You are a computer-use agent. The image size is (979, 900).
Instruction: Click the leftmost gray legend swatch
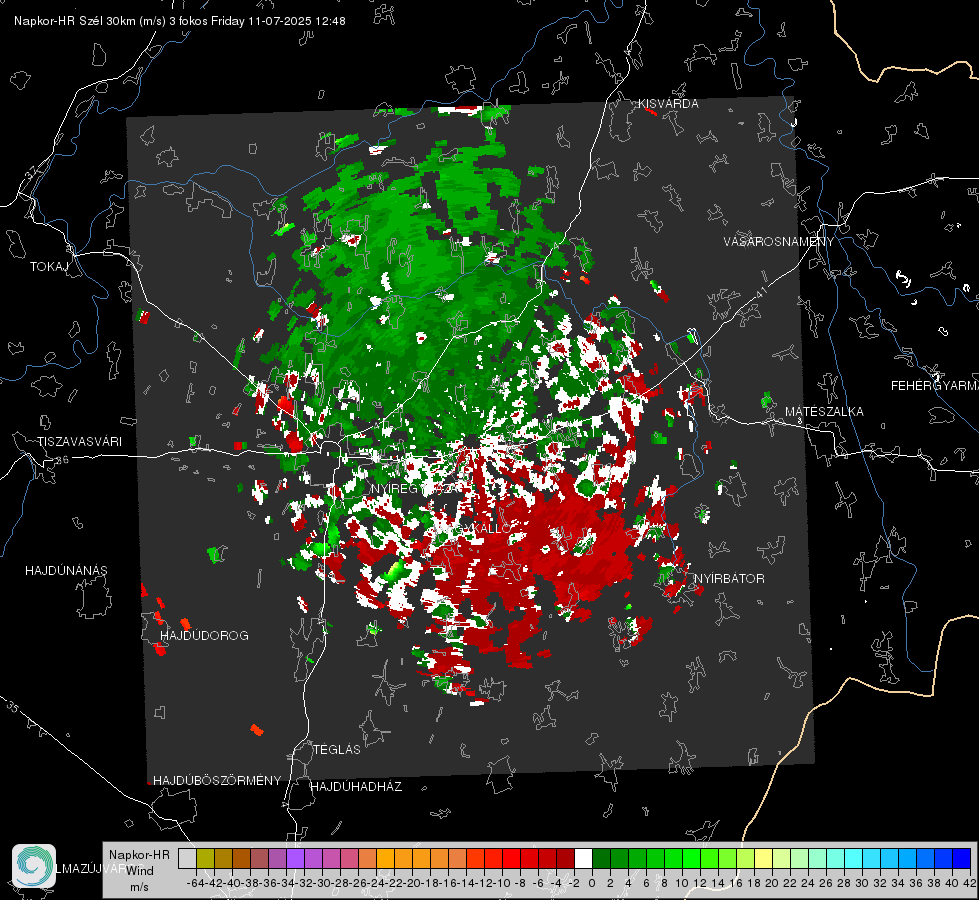point(187,859)
